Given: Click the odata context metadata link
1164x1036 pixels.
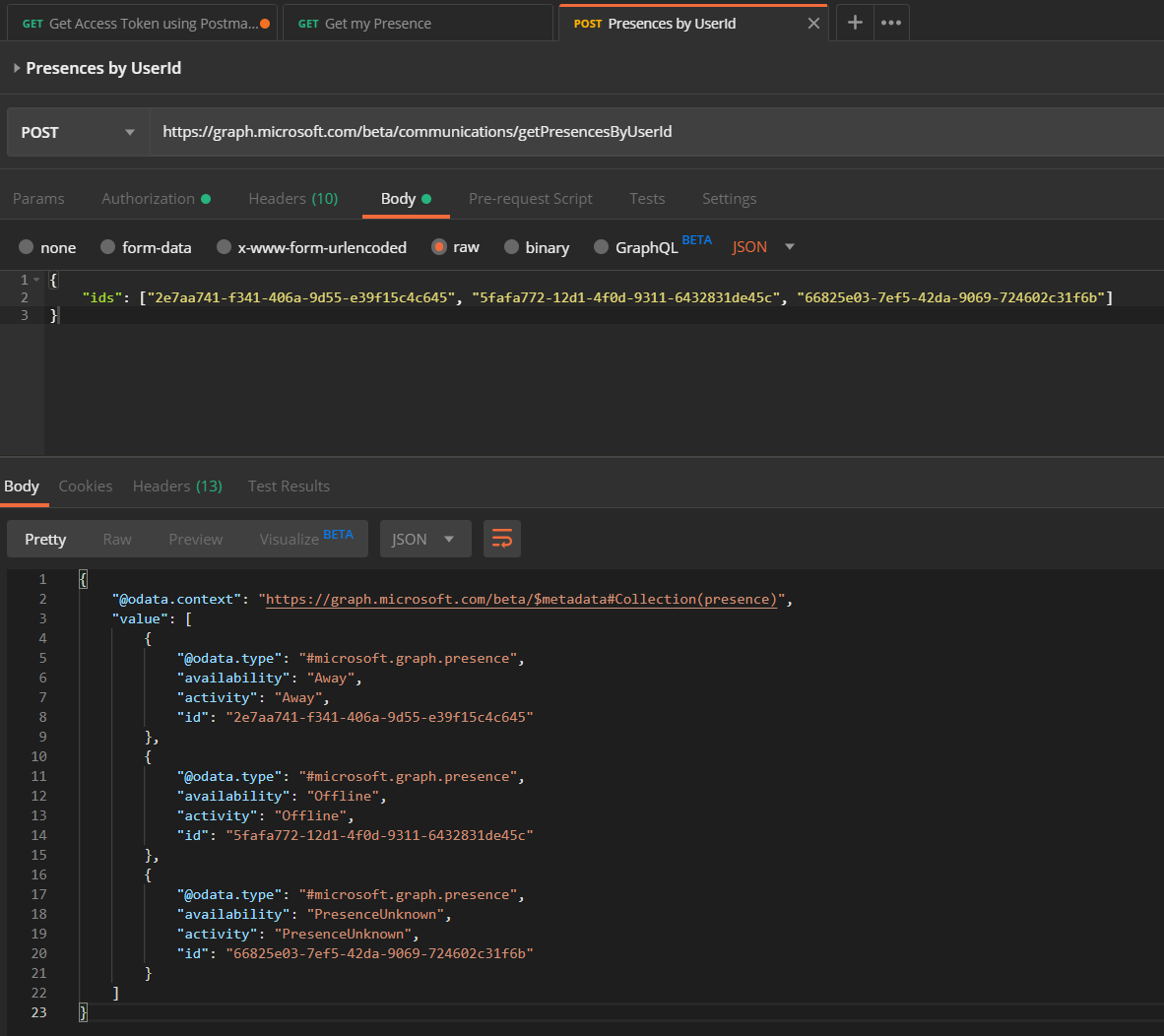Looking at the screenshot, I should [x=521, y=599].
